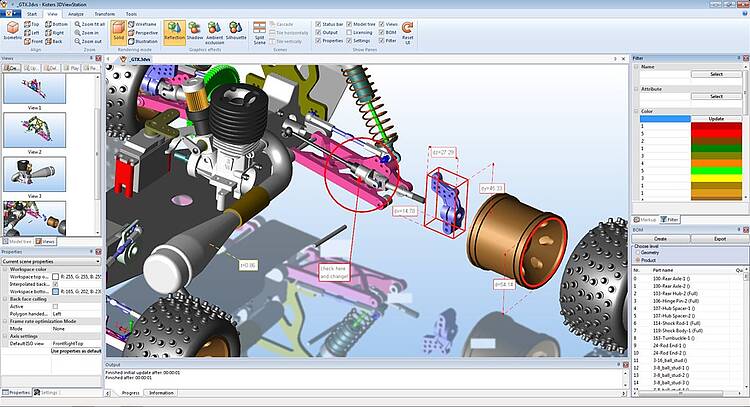Activate the Silhouette effect

click(x=237, y=31)
